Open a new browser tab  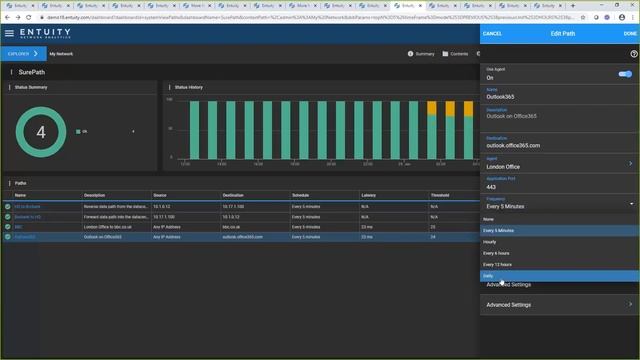coord(573,6)
